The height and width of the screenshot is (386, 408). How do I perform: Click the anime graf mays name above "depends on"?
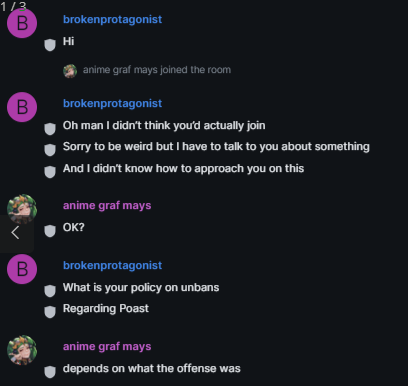coord(107,347)
